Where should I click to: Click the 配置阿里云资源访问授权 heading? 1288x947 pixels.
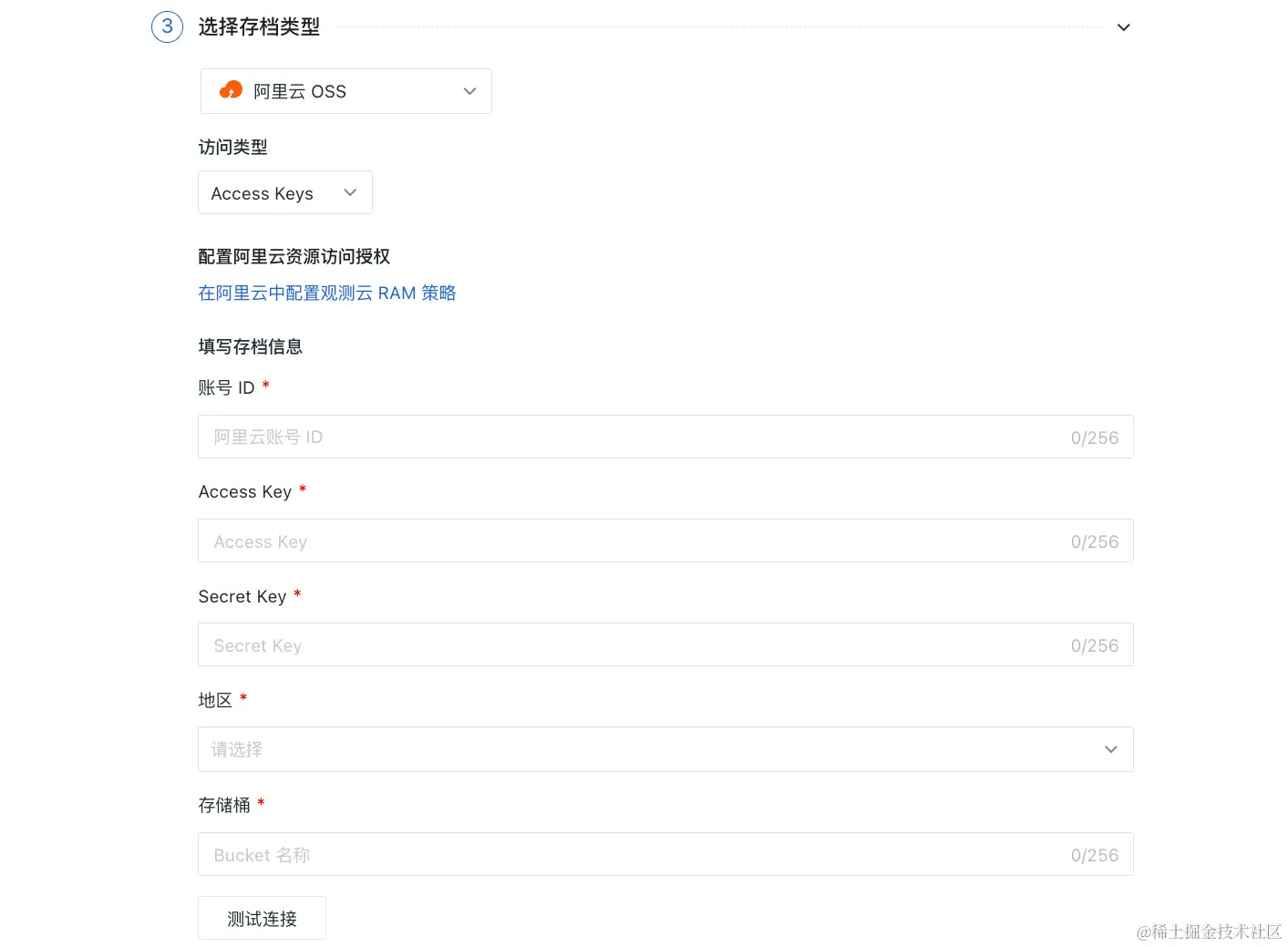coord(294,256)
